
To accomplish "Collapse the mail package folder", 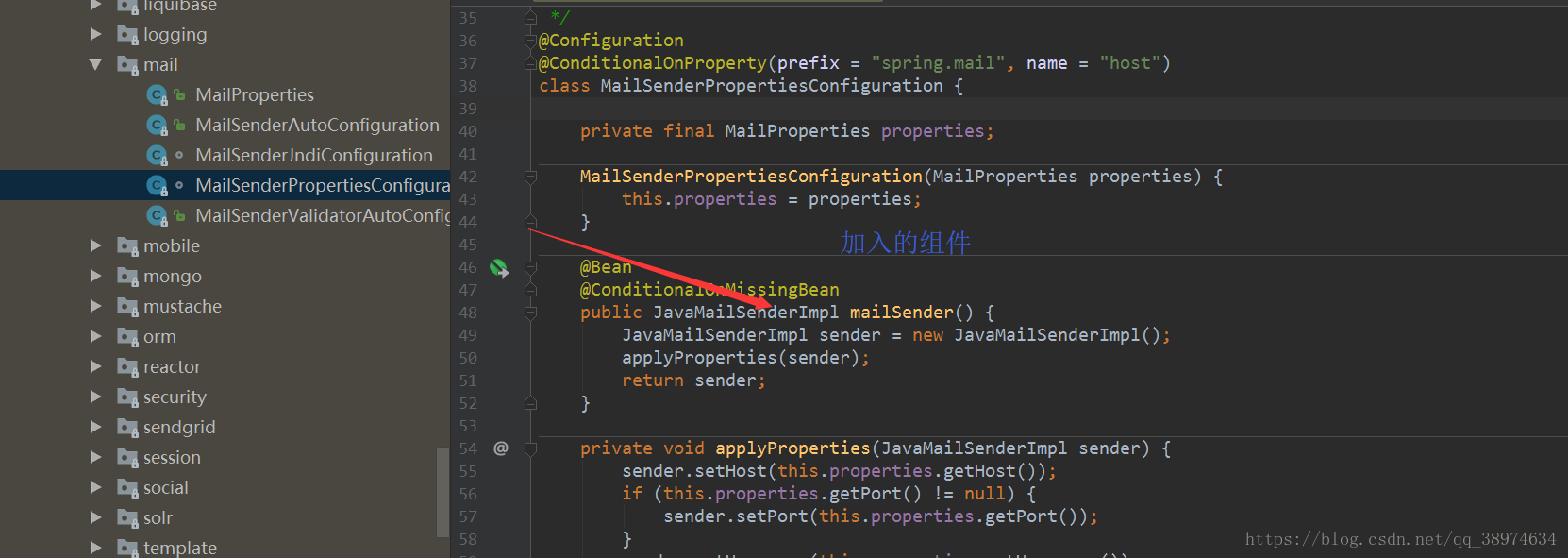I will point(95,64).
